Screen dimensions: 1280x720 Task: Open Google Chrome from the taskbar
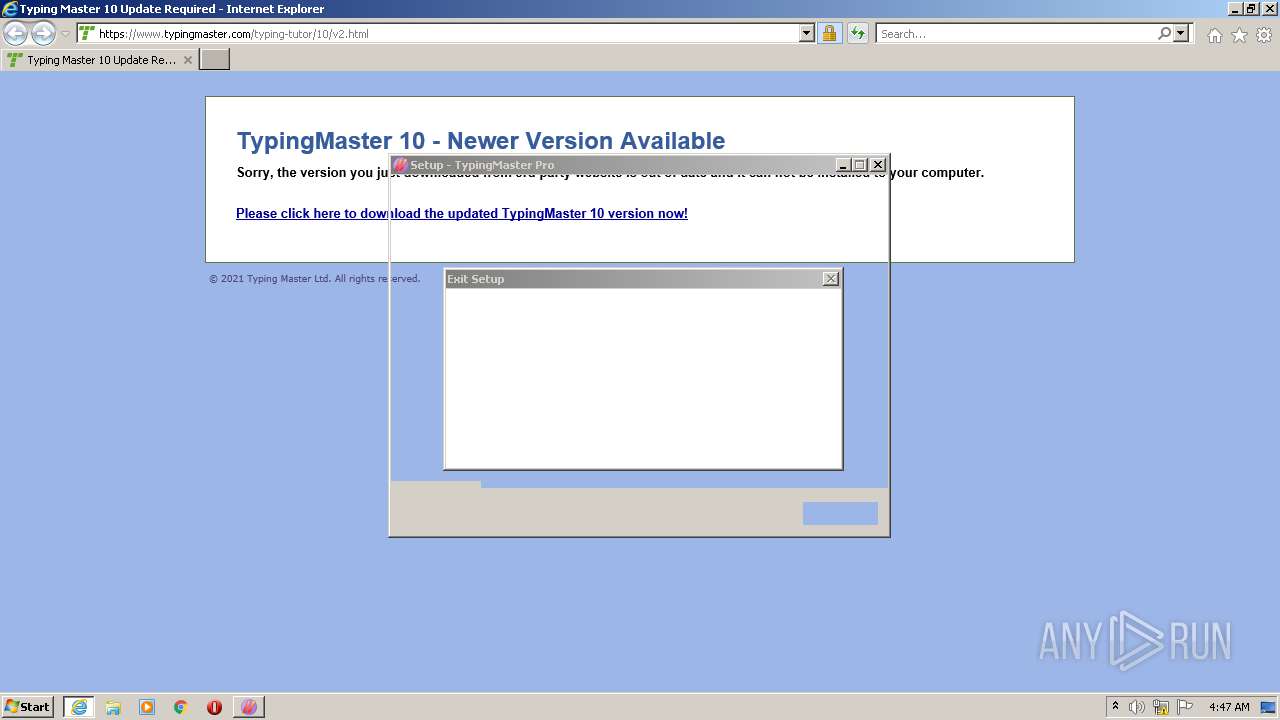coord(181,707)
